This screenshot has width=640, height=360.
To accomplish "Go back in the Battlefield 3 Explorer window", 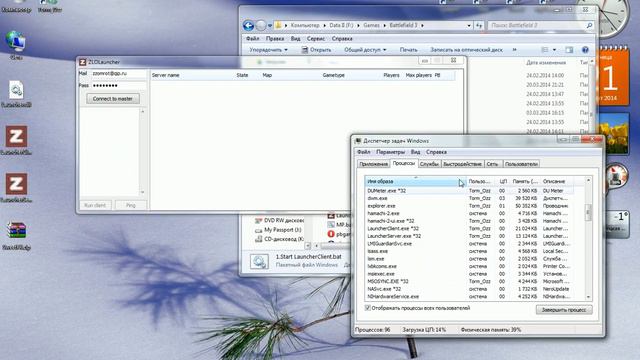I will pos(248,25).
